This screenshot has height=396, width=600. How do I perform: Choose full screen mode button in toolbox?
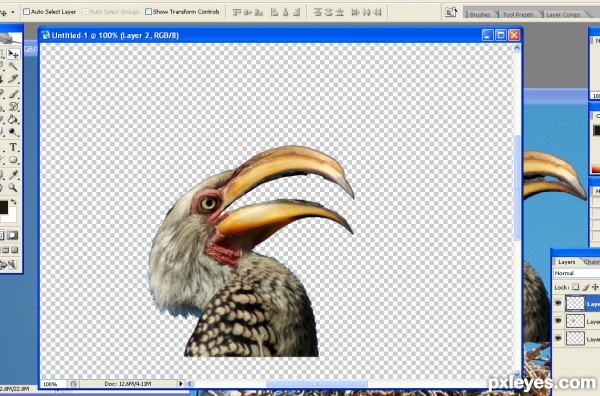15,250
